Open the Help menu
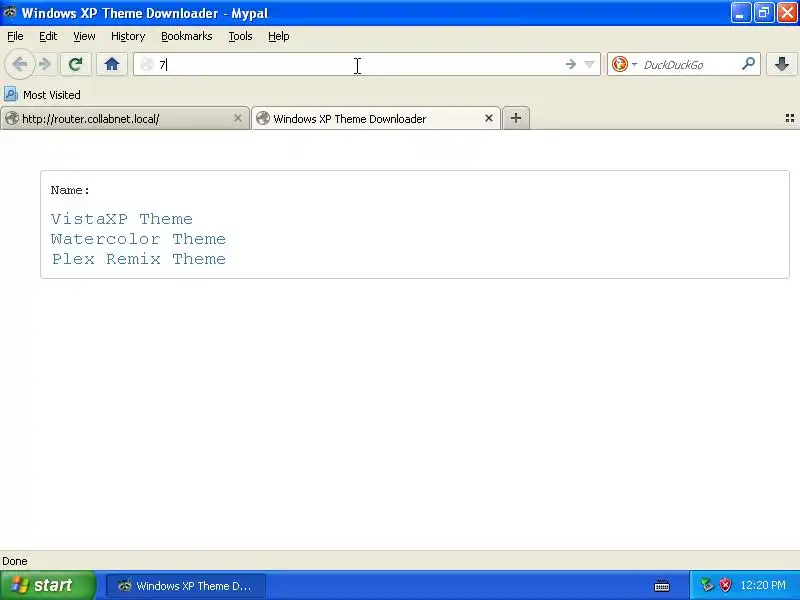This screenshot has width=800, height=600. [x=279, y=36]
